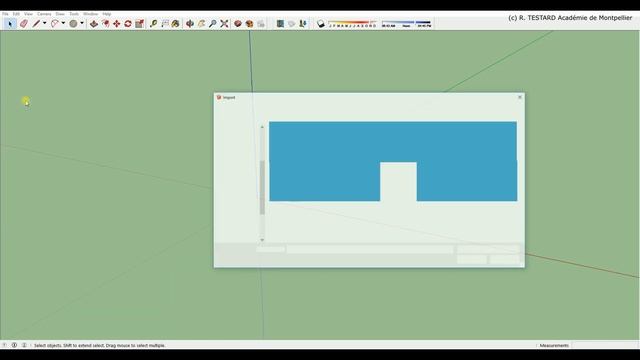This screenshot has height=360, width=640.
Task: Pick the Rotate tool
Action: (x=128, y=24)
